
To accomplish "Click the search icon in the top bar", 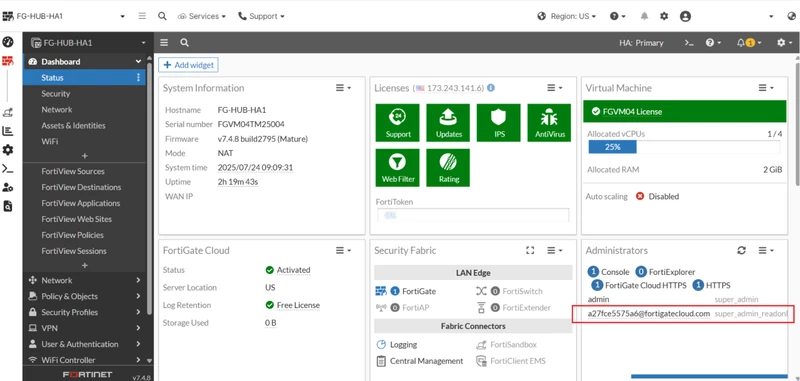I will [162, 16].
